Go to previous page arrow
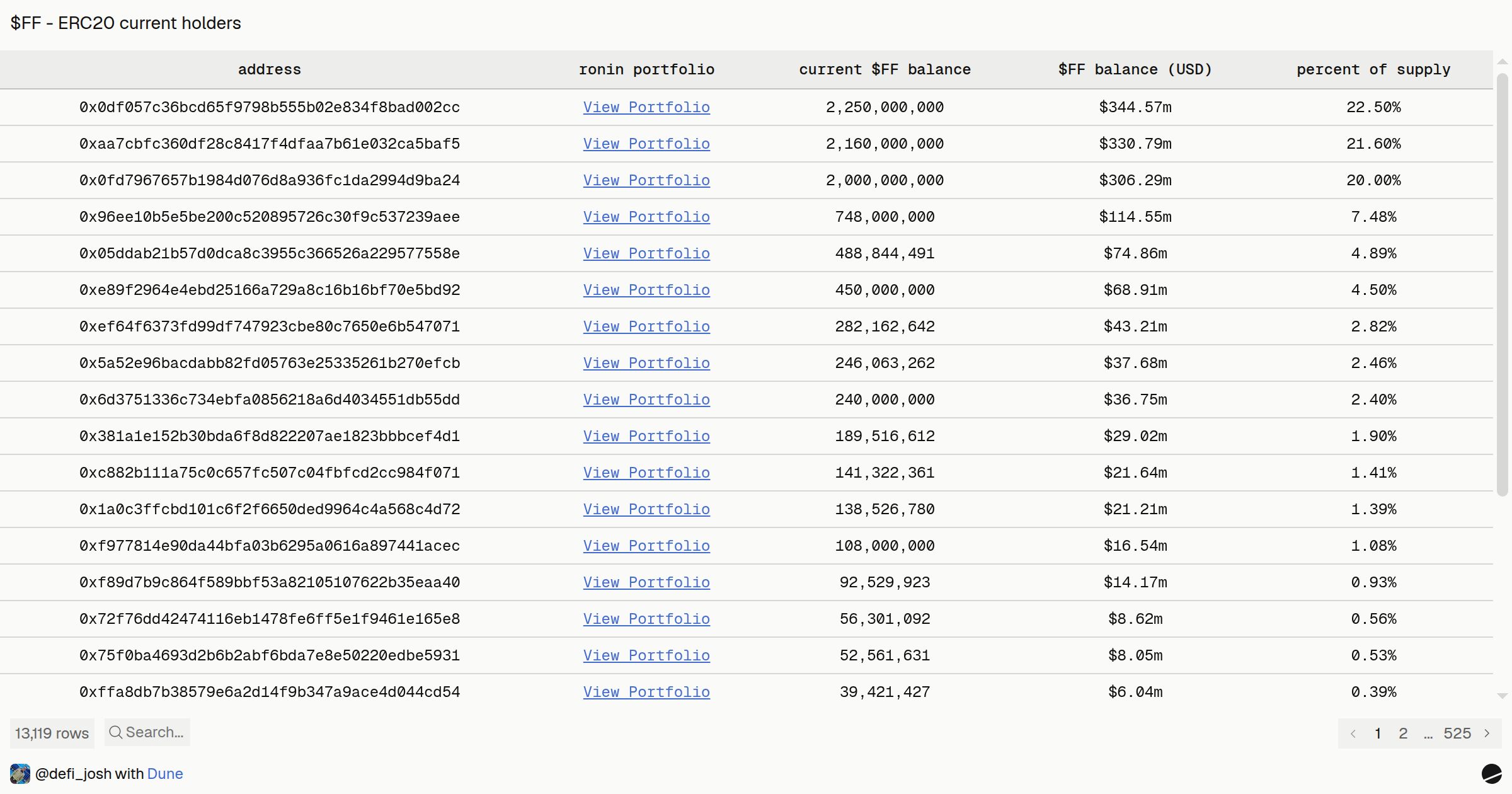 pyautogui.click(x=1353, y=734)
